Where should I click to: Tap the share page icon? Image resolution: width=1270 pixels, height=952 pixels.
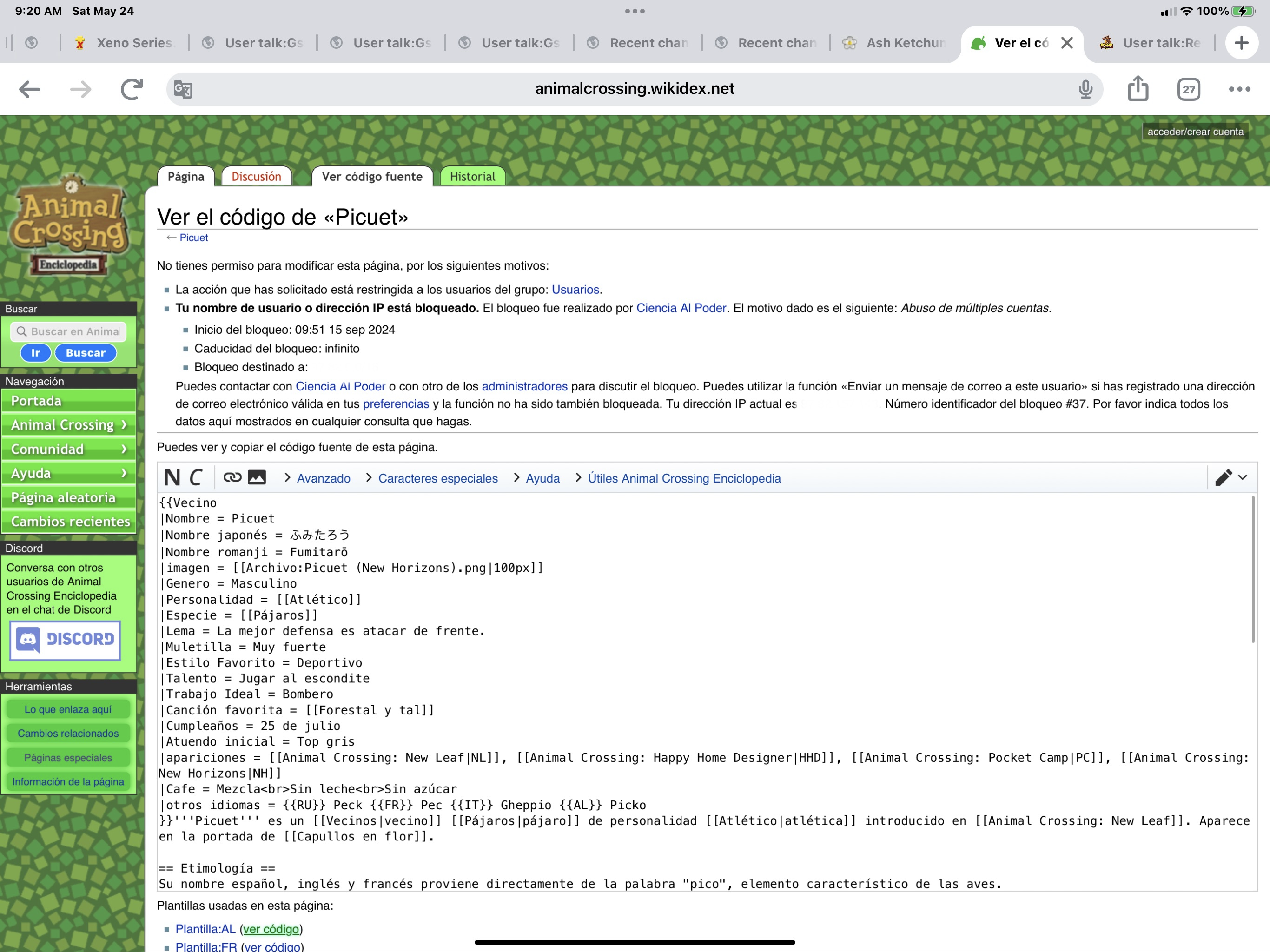(1138, 89)
